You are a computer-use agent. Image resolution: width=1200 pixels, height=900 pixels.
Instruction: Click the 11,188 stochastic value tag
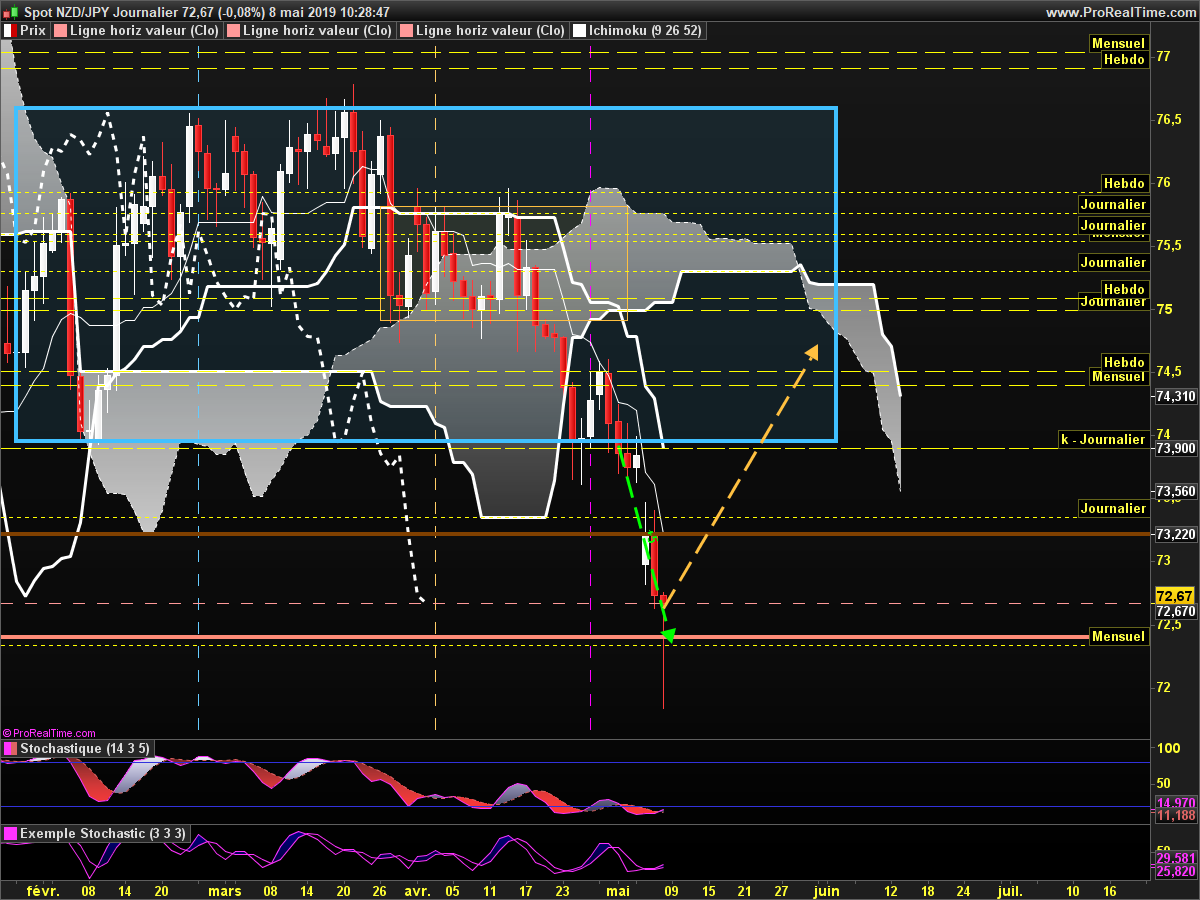[1175, 816]
